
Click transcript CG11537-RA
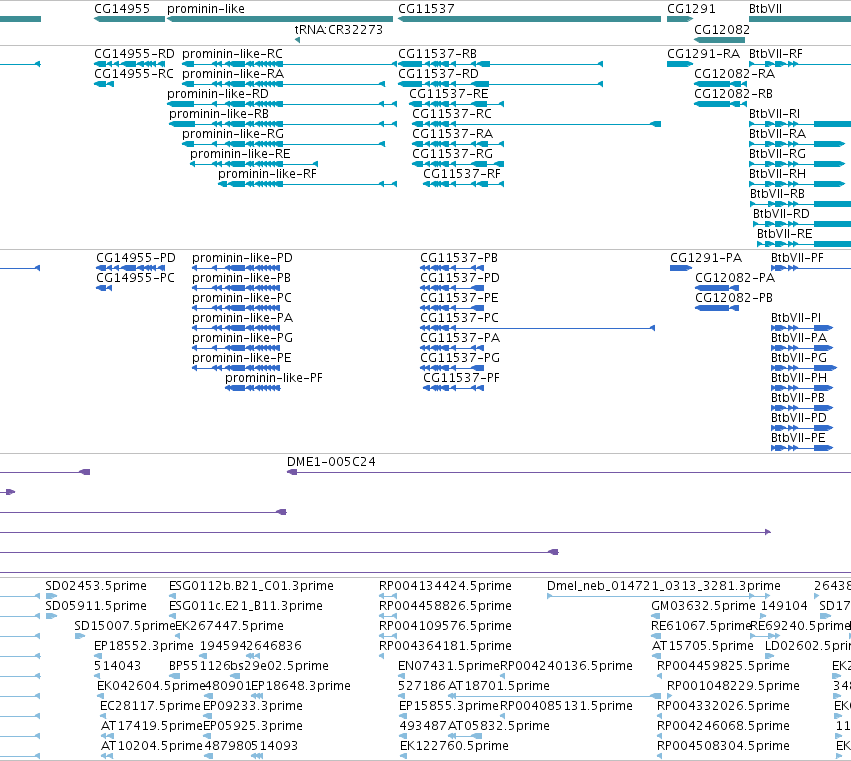click(452, 135)
